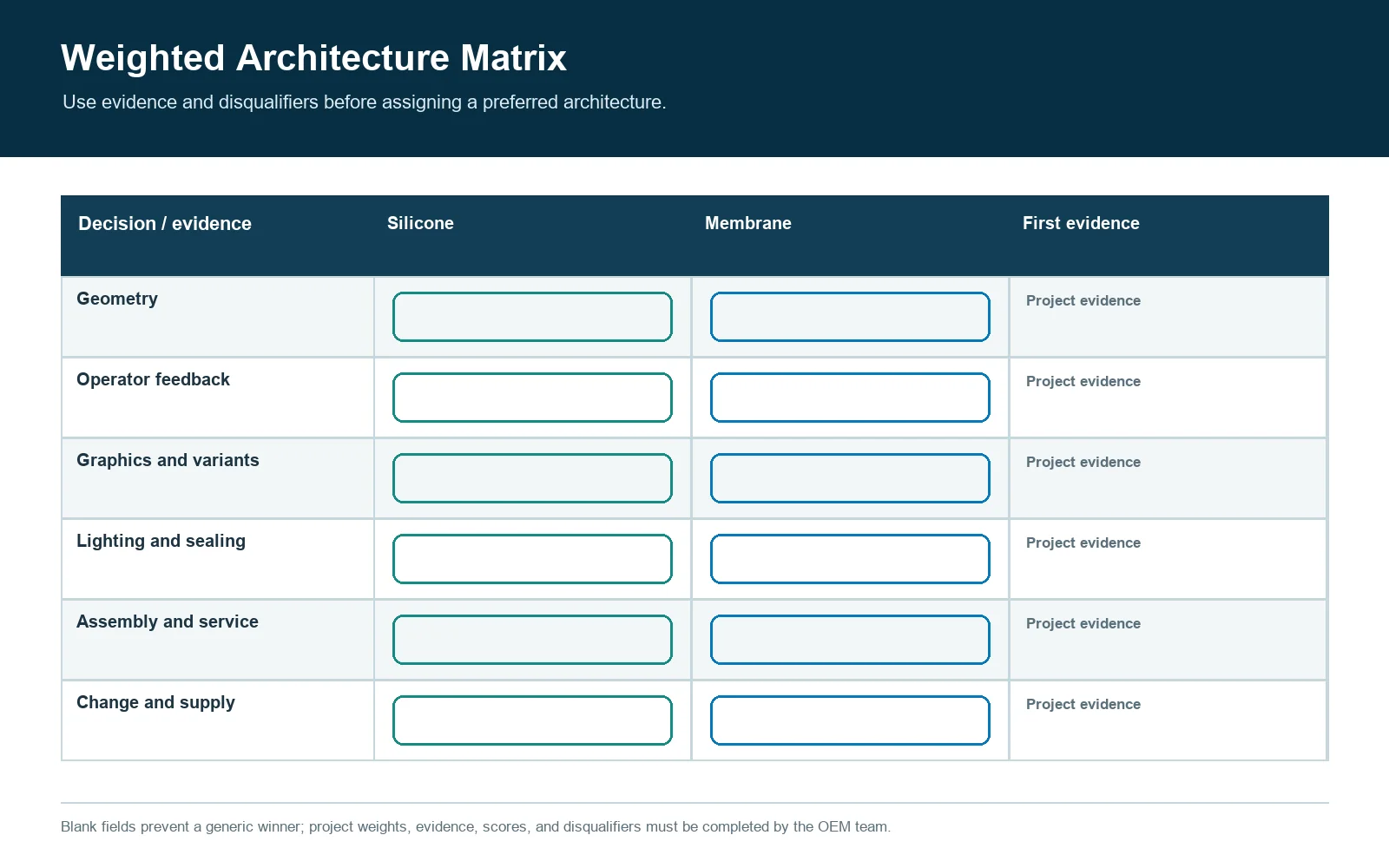Image resolution: width=1389 pixels, height=868 pixels.
Task: Click Project evidence in Assembly and service row
Action: 1083,623
